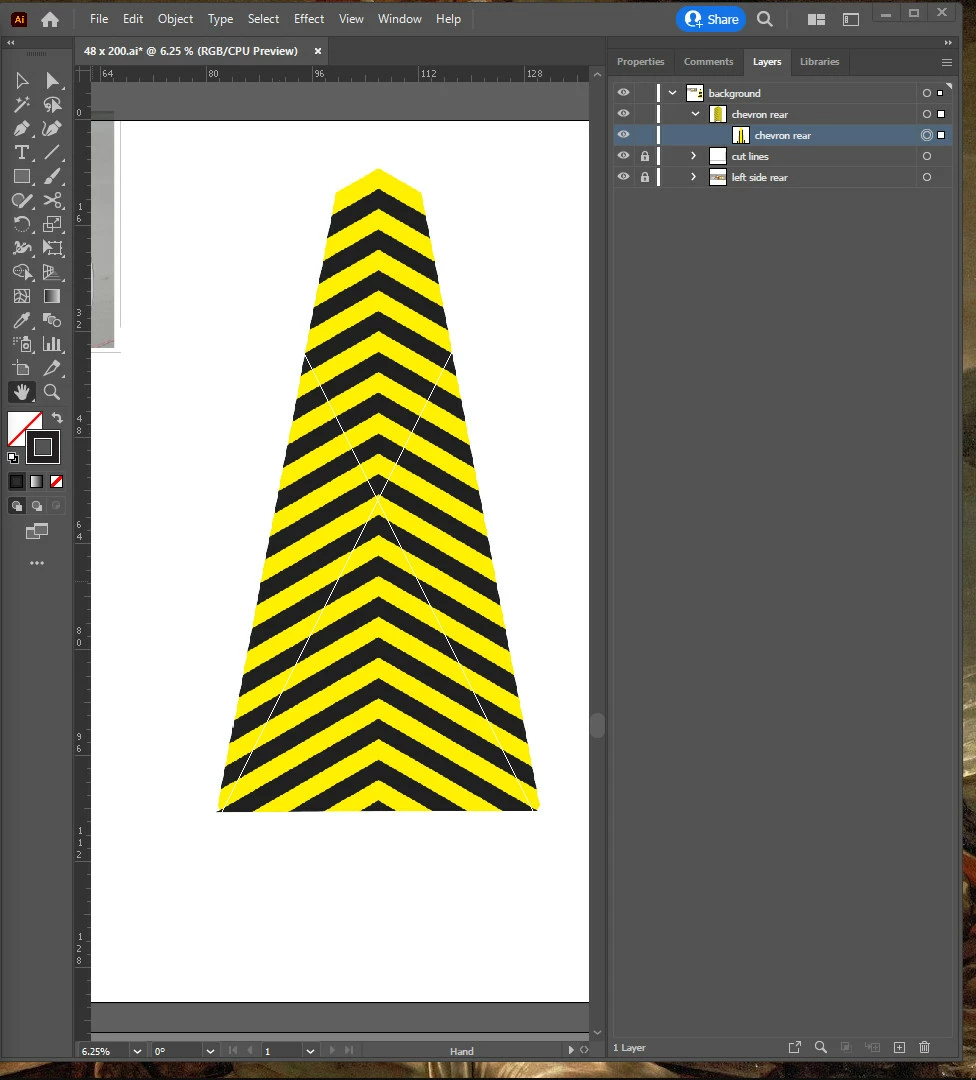This screenshot has width=976, height=1080.
Task: Choose the Free Transform tool
Action: click(52, 248)
